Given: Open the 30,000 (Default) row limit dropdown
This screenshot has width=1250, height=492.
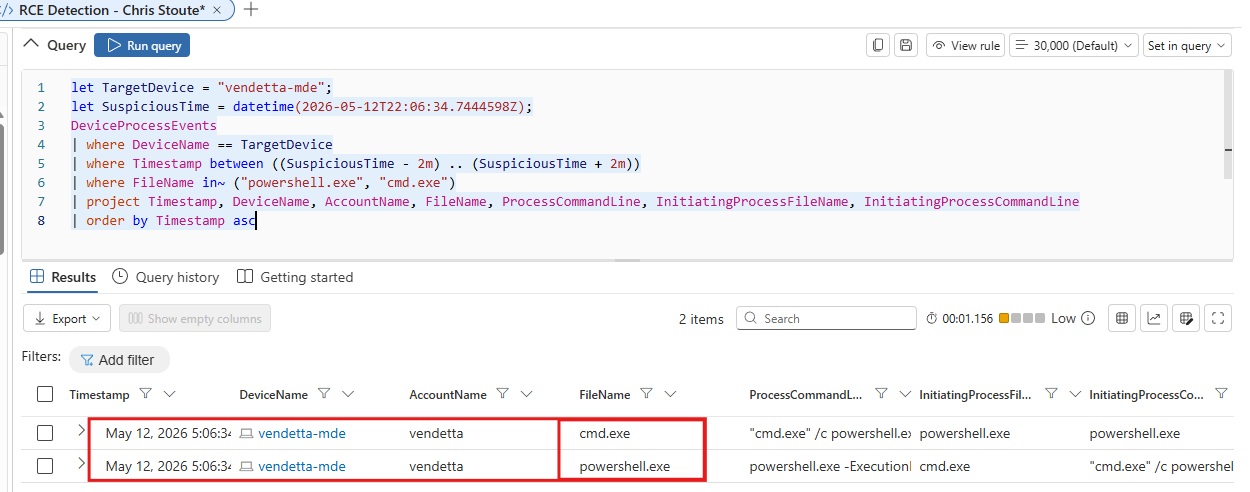Looking at the screenshot, I should tap(1074, 45).
